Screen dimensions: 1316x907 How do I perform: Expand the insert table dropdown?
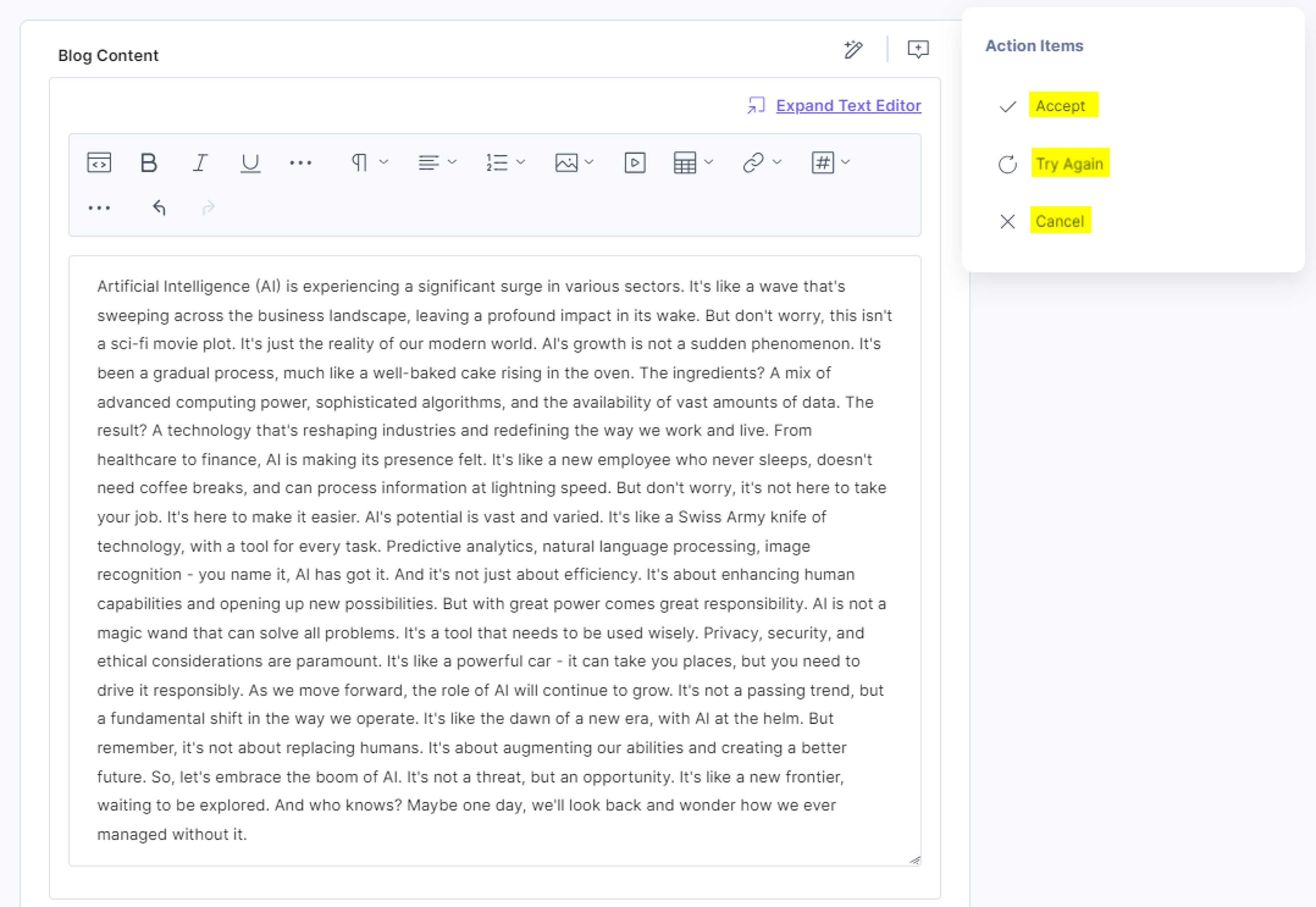pos(693,162)
